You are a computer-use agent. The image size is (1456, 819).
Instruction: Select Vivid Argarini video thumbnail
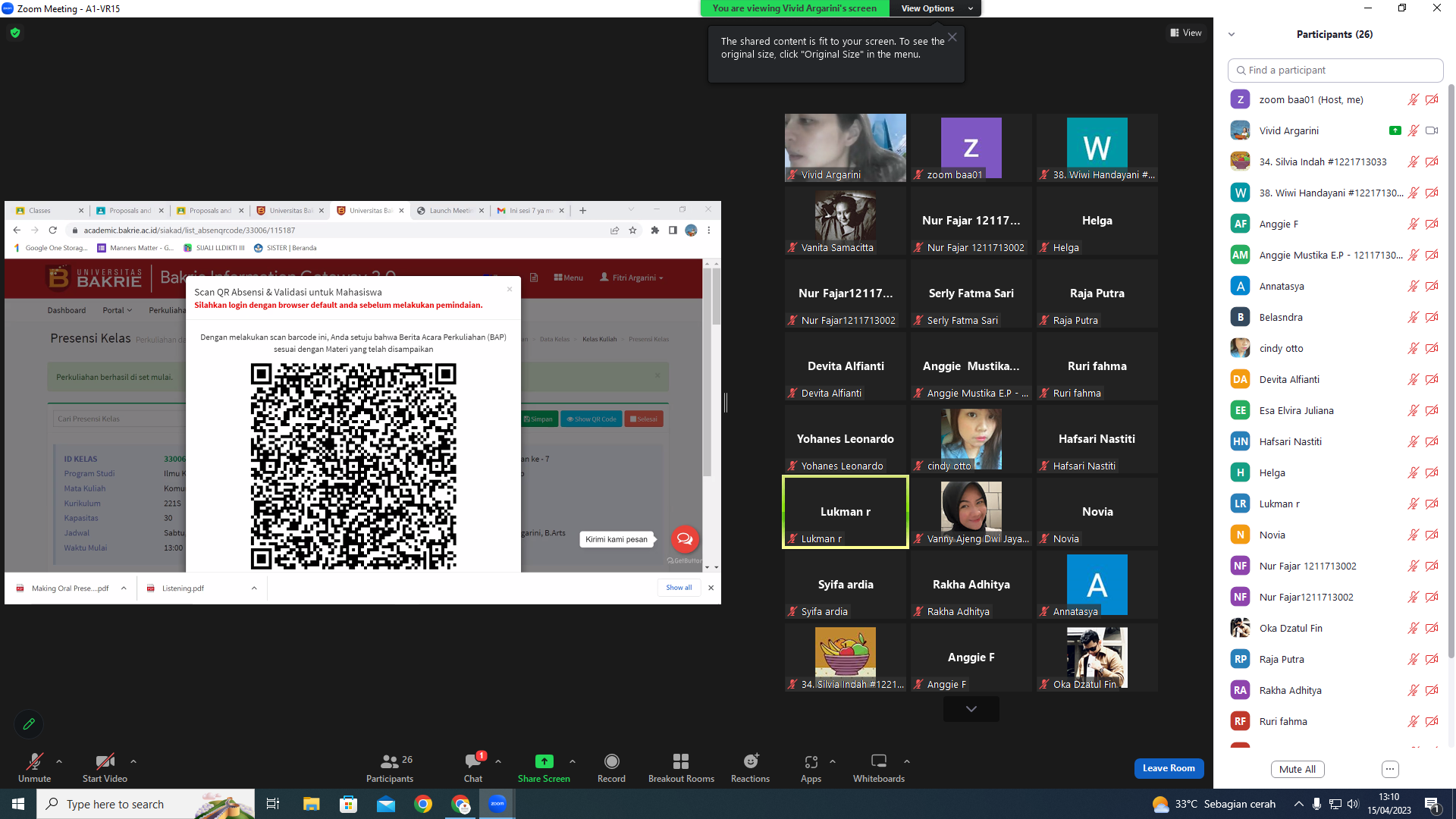tap(845, 148)
